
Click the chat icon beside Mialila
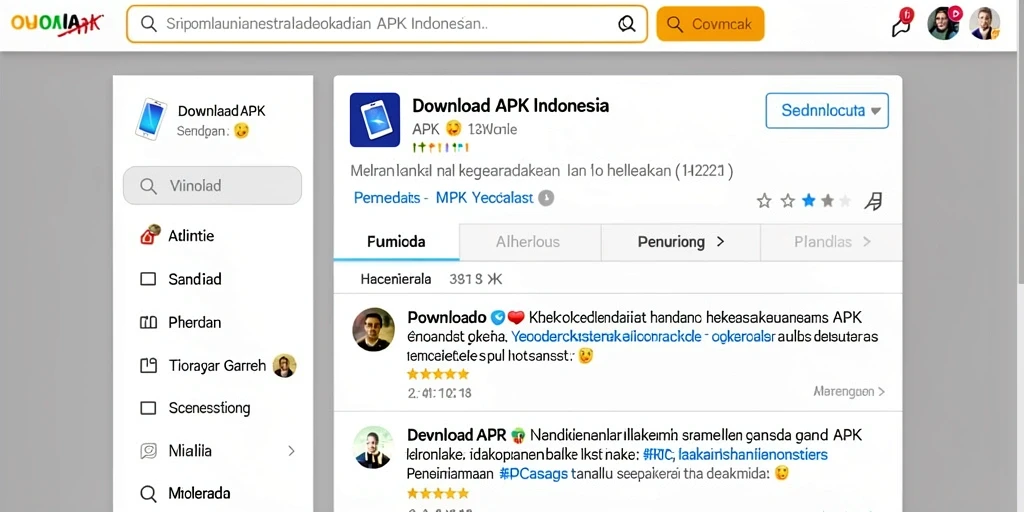click(x=149, y=451)
